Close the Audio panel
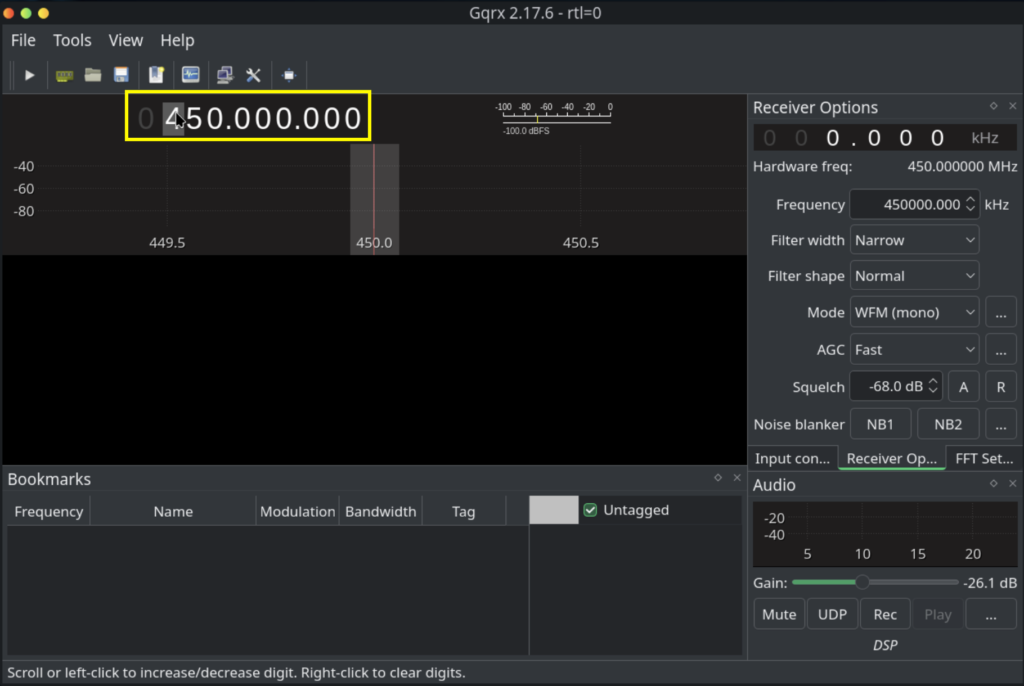The height and width of the screenshot is (686, 1024). click(1013, 483)
